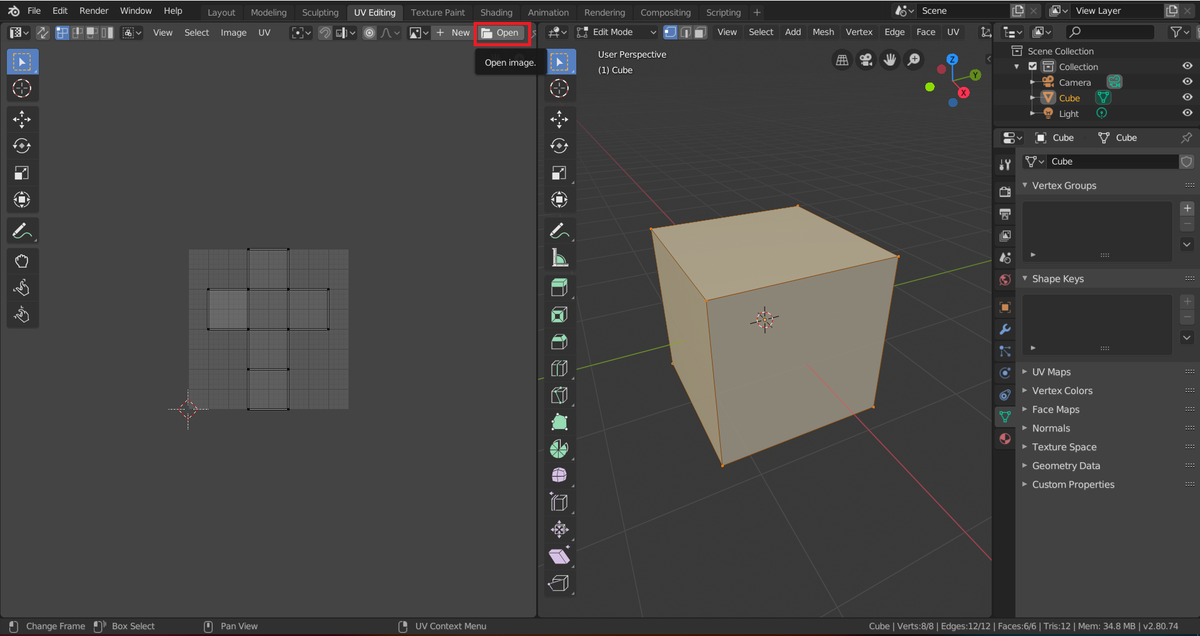
Task: Choose the Annotate tool in UV editor
Action: pos(22,230)
